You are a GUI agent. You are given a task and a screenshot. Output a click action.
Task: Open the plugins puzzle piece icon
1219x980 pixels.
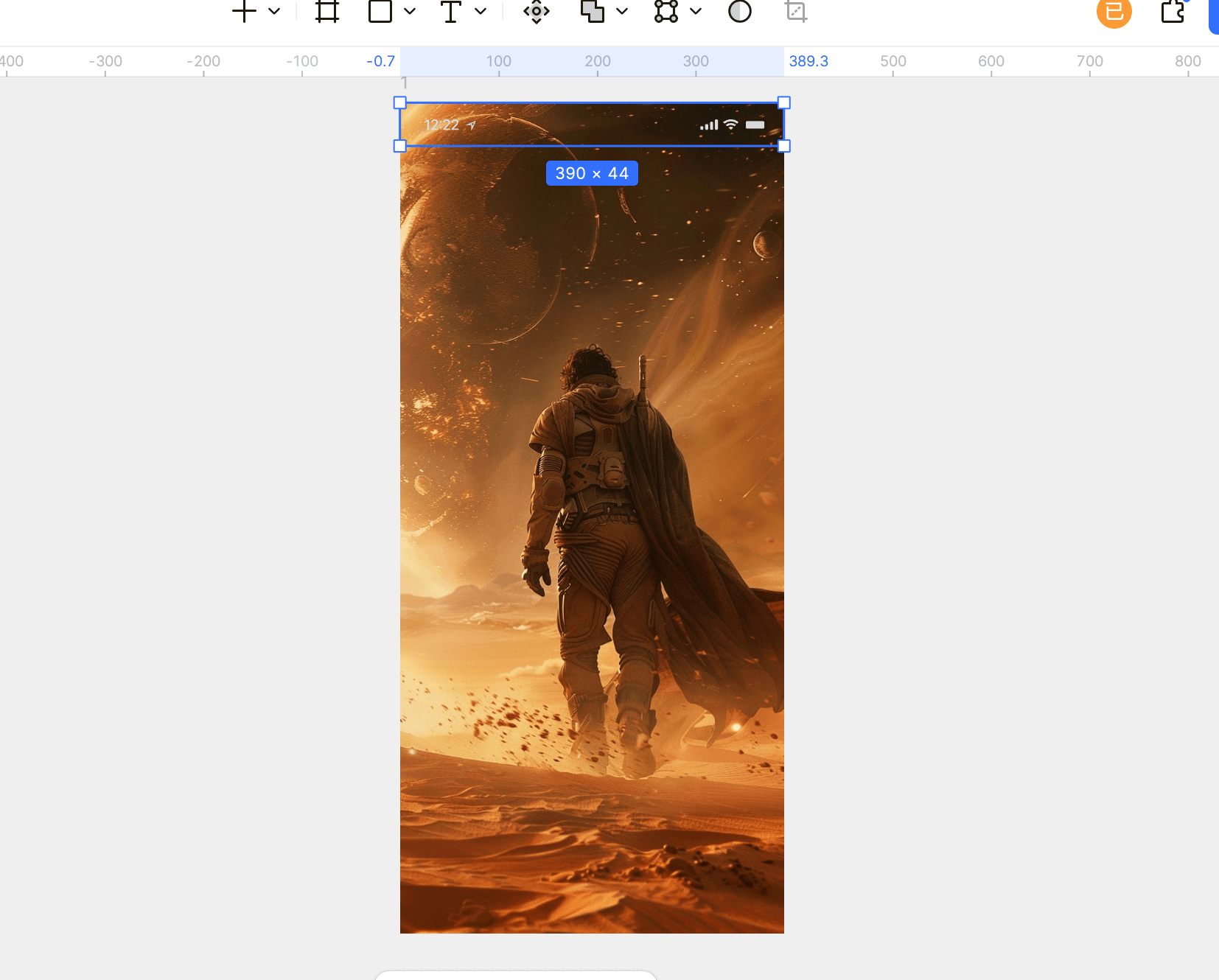1172,11
